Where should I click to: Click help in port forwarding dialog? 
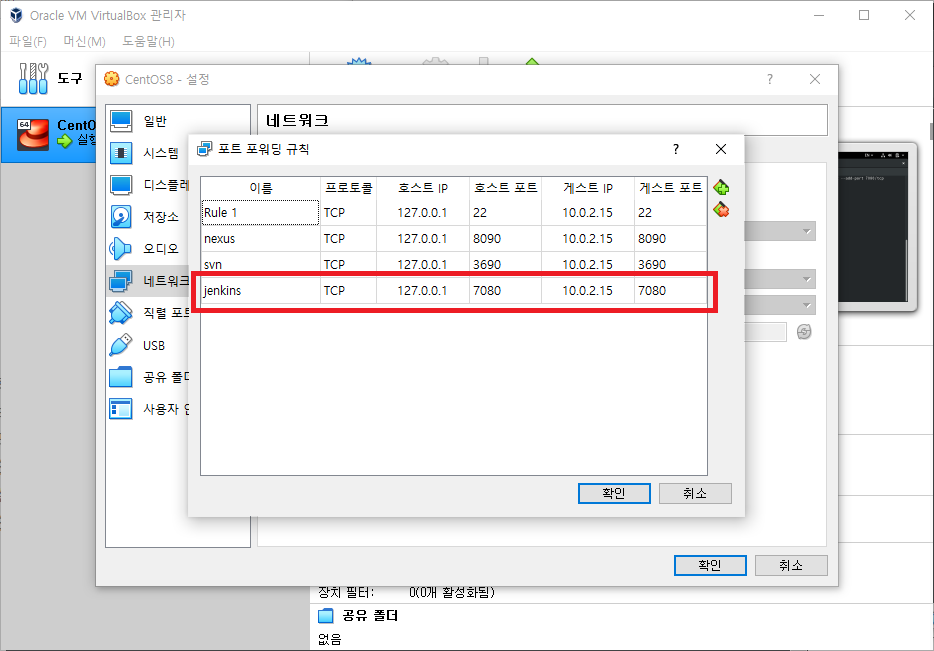click(675, 149)
